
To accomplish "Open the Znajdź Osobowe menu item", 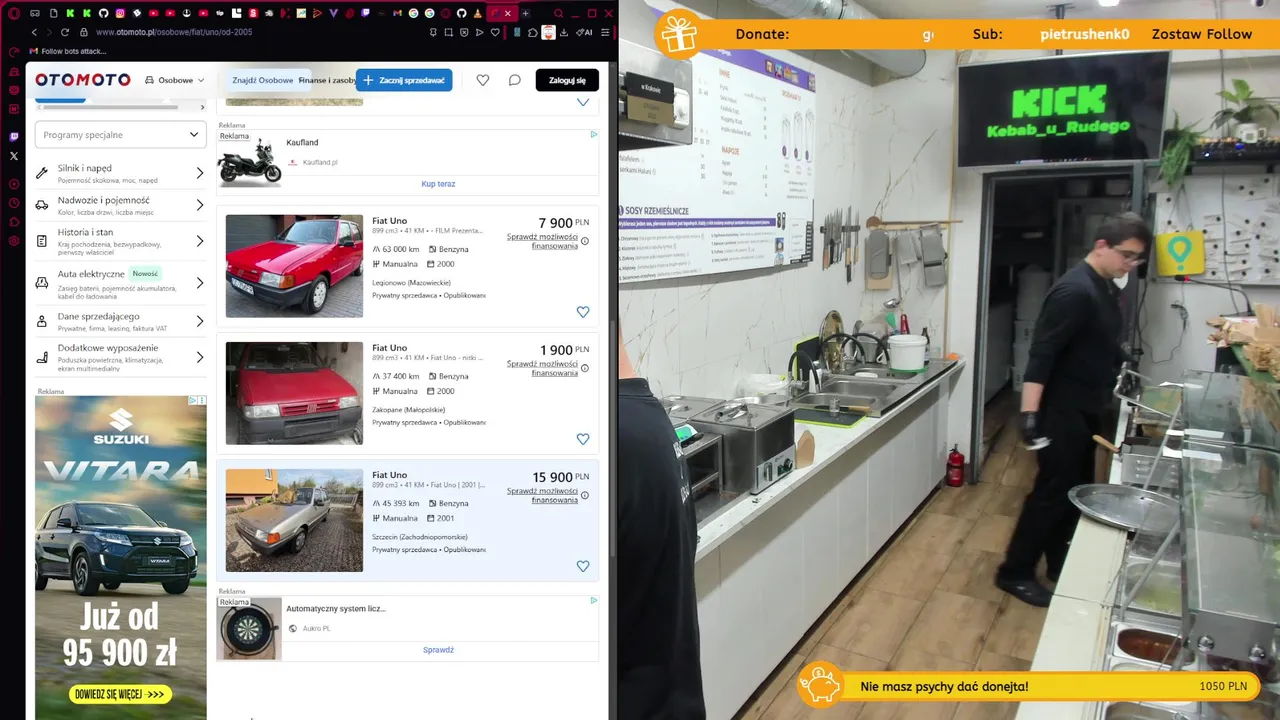I will click(262, 80).
